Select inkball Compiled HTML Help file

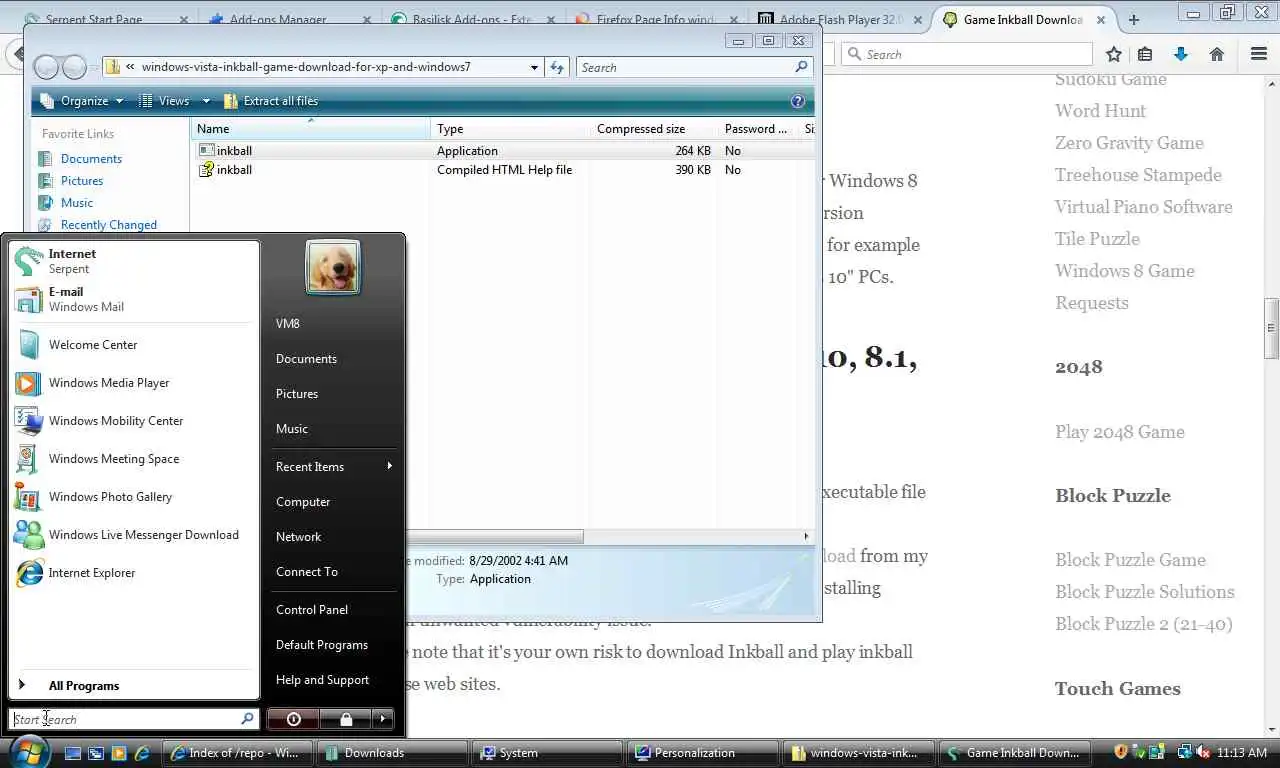(x=500, y=170)
